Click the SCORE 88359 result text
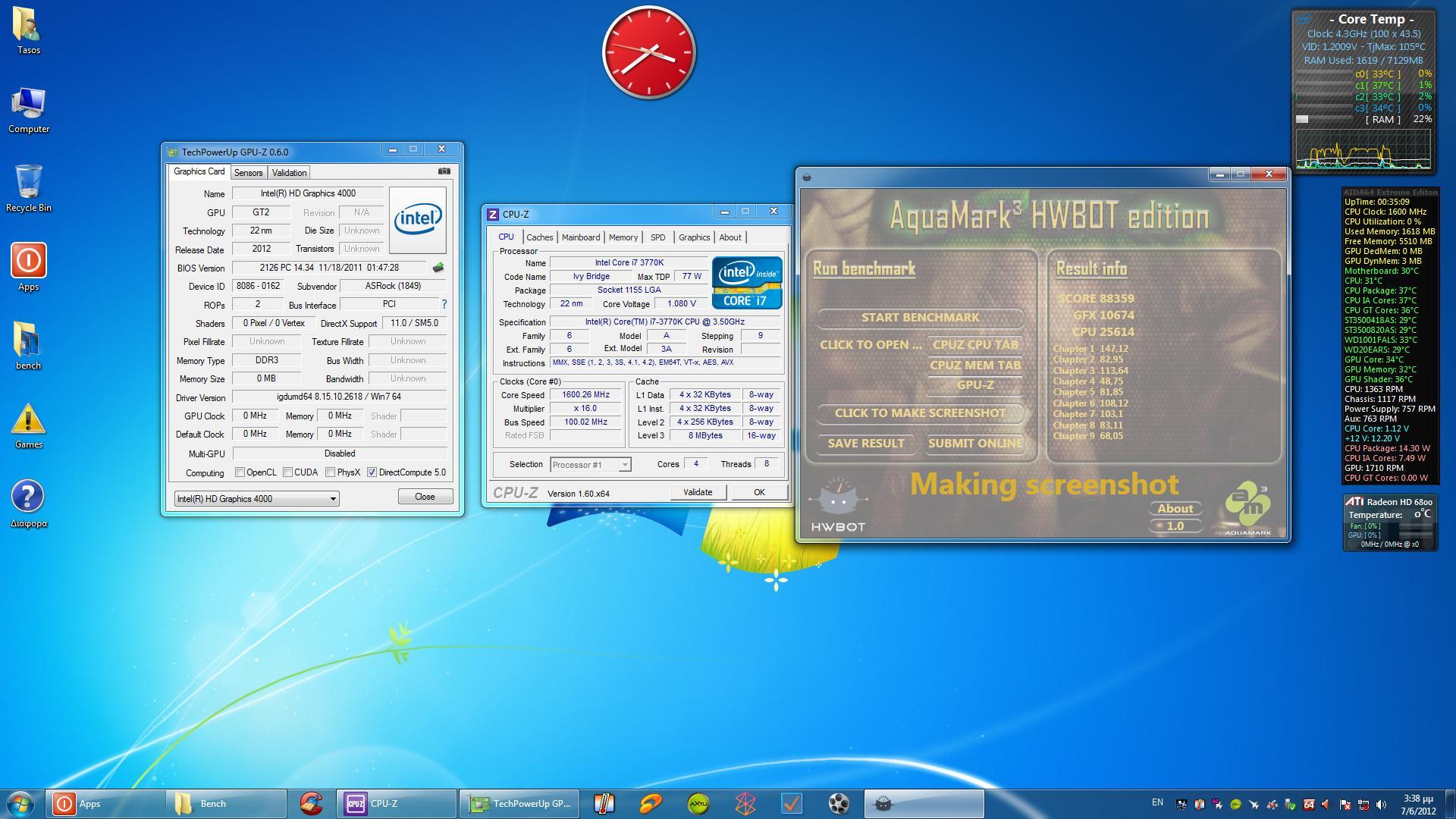The height and width of the screenshot is (819, 1456). point(1096,299)
